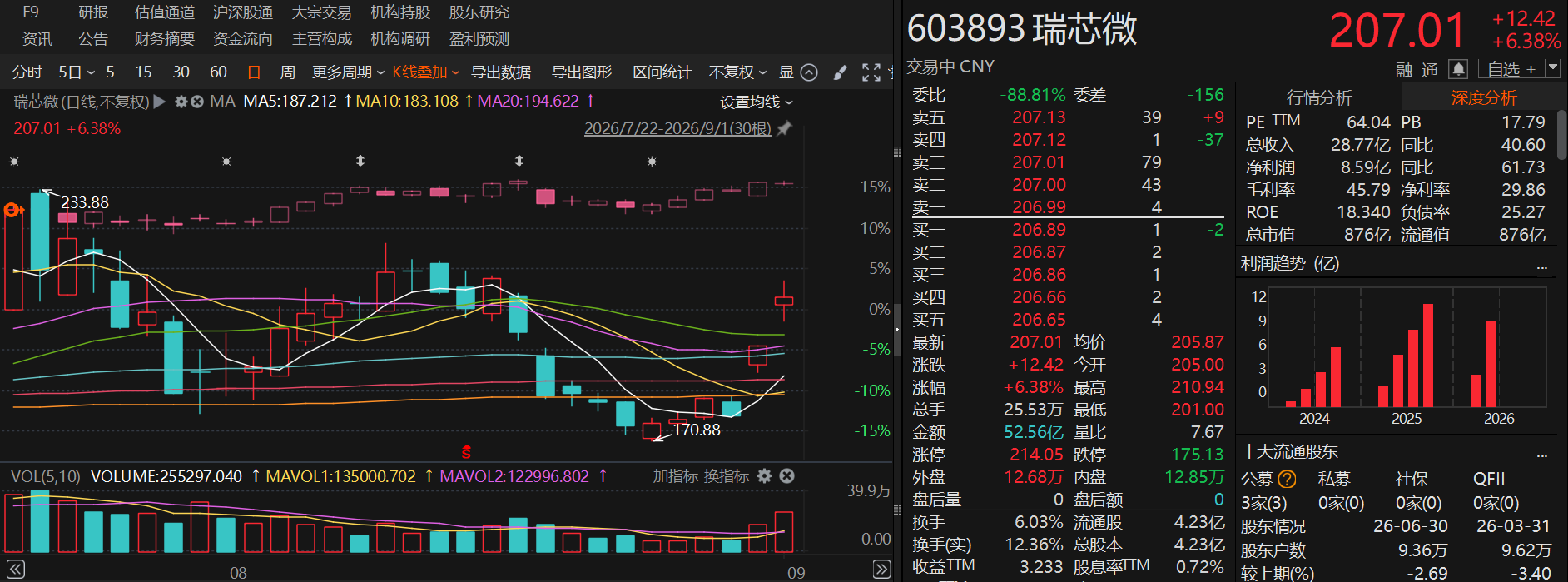Remove MA indicator with the X icon
This screenshot has height=582, width=1568.
(x=197, y=102)
